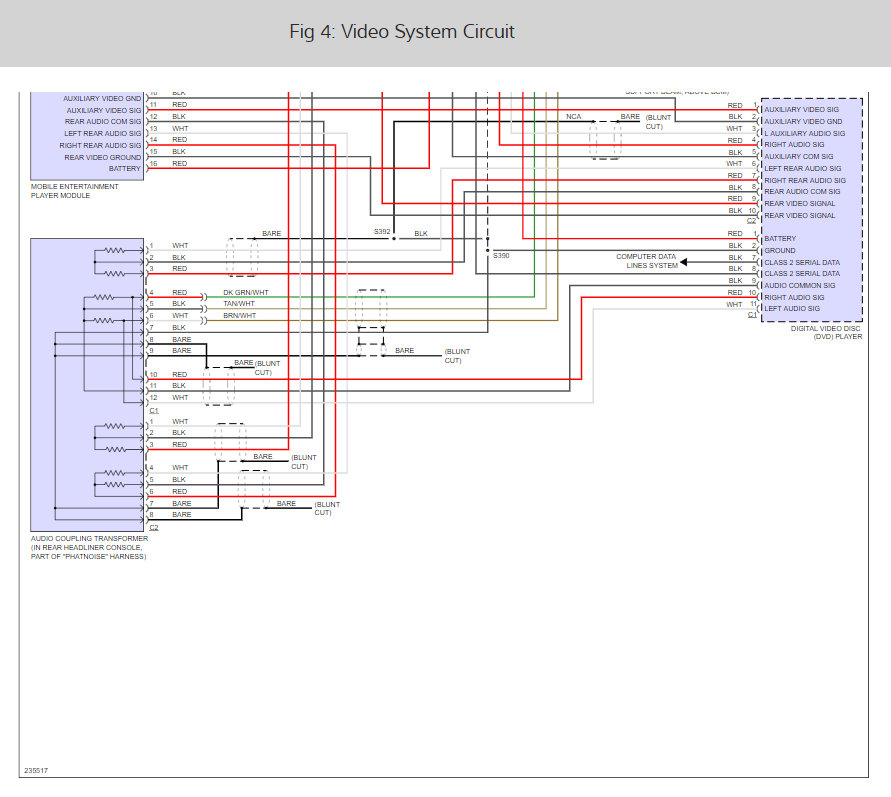
Task: Click splice label S390
Action: tap(501, 256)
